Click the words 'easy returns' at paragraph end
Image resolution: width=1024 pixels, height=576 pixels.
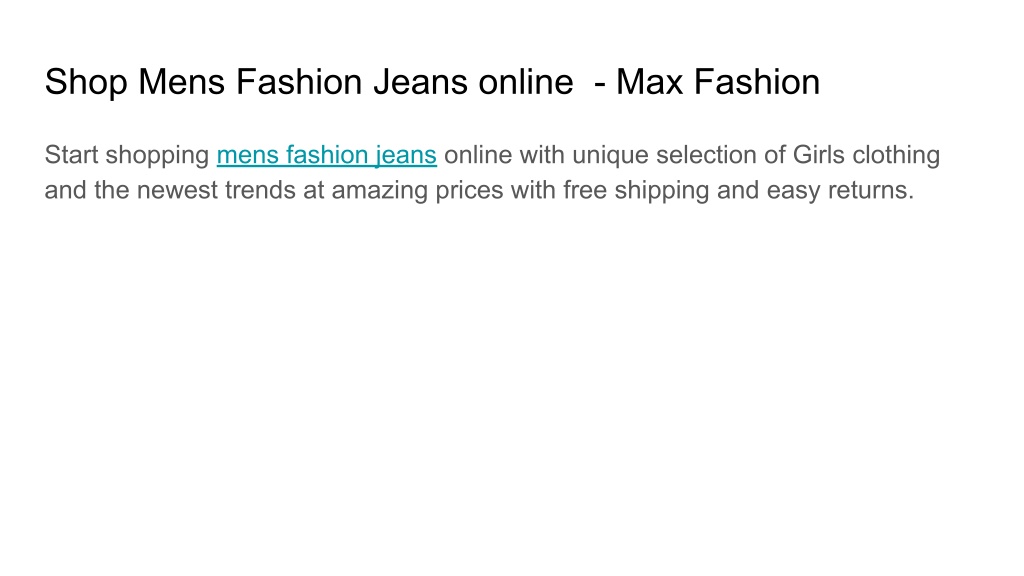(x=840, y=191)
